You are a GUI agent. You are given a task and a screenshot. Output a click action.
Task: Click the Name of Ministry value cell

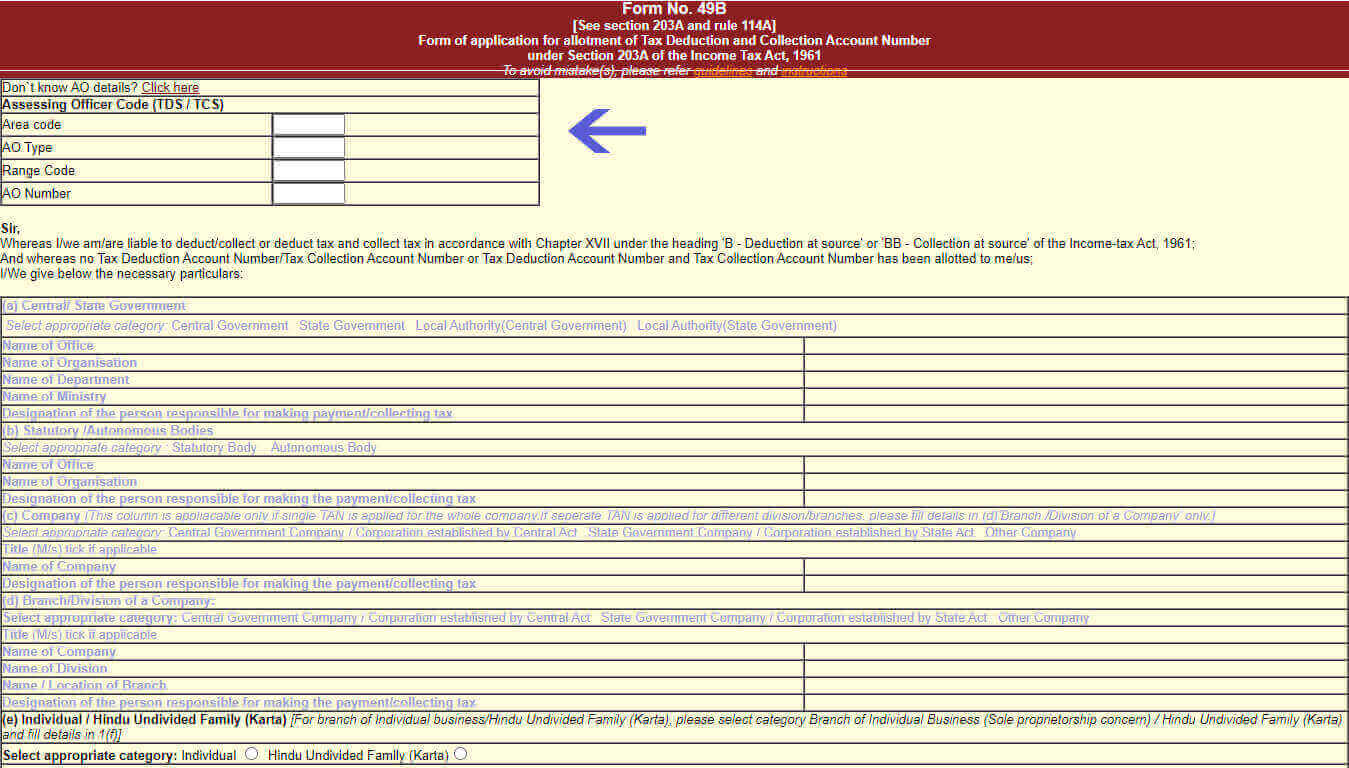click(1075, 397)
